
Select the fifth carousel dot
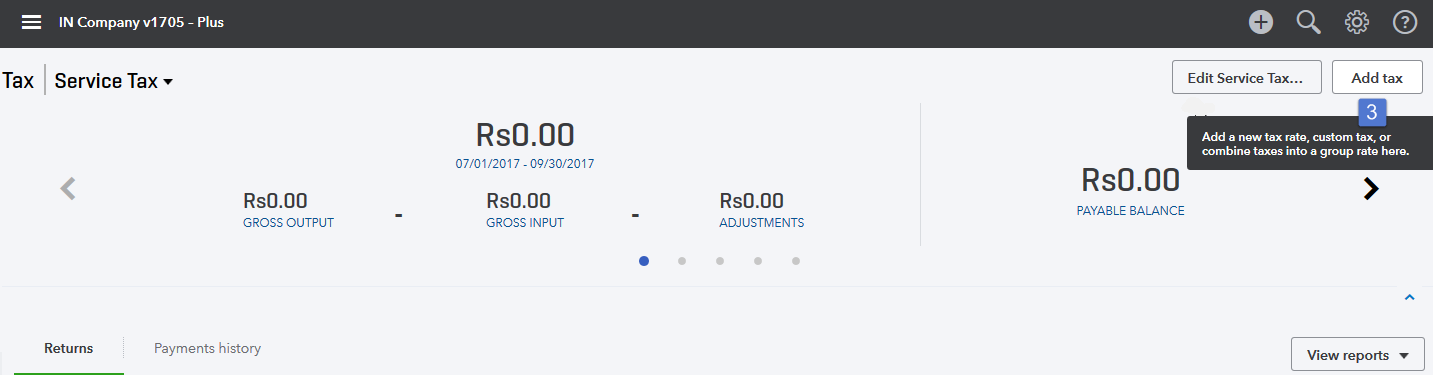(796, 261)
